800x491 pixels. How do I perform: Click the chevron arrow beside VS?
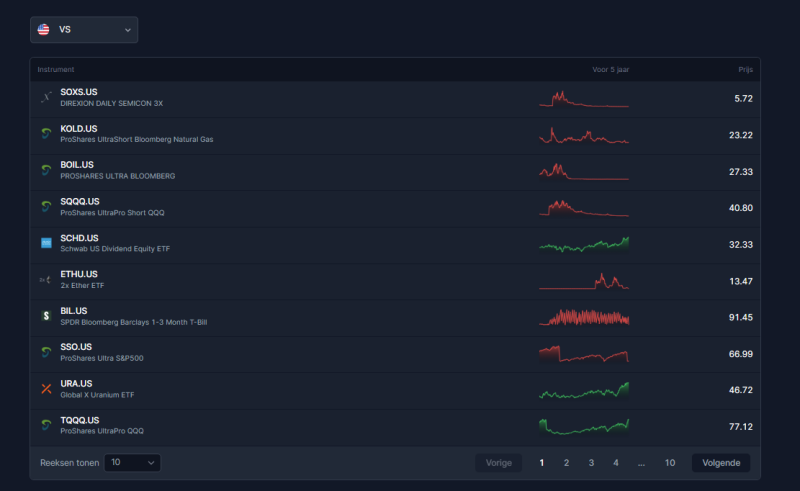click(x=128, y=30)
